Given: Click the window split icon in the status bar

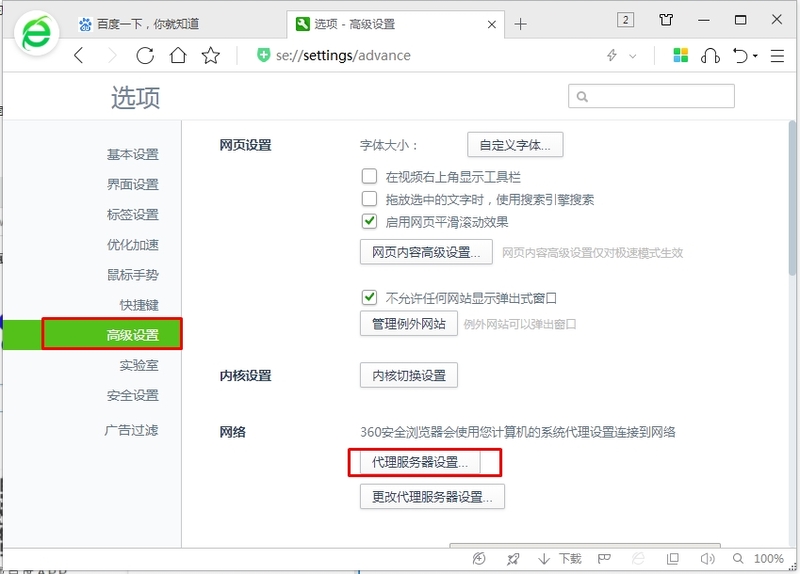Looking at the screenshot, I should pyautogui.click(x=673, y=559).
